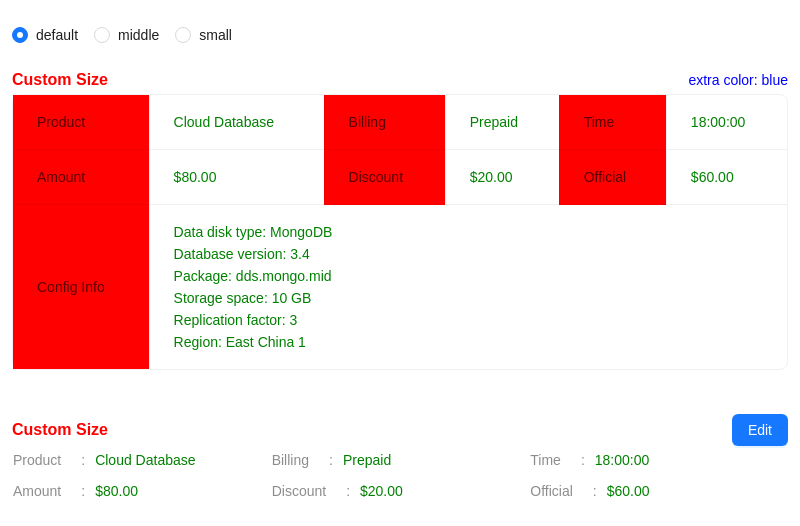Screen dimensions: 800x526
Task: Click gray 'Billing' label in borderless list
Action: (290, 460)
